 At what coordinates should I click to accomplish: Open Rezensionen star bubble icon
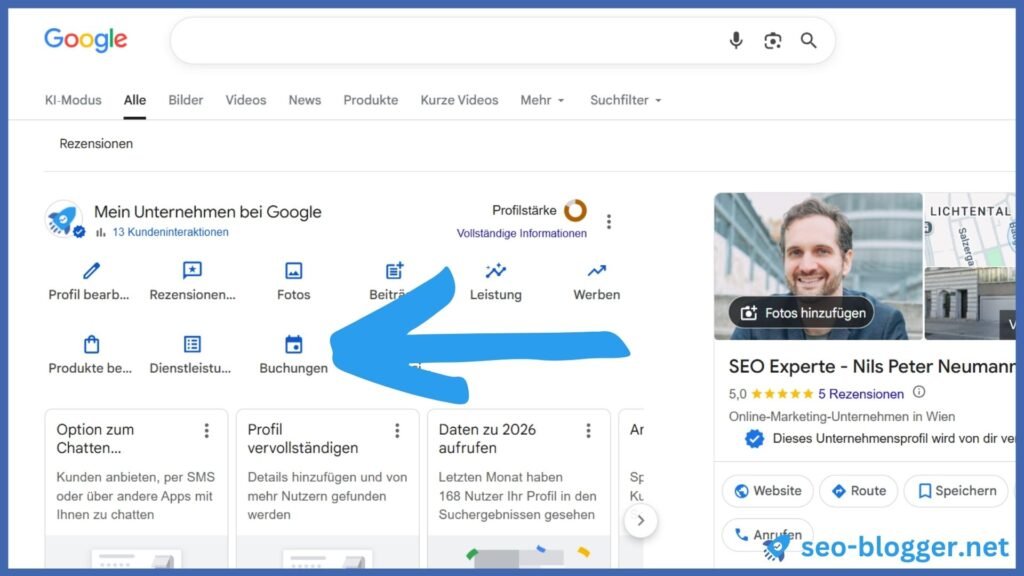192,270
